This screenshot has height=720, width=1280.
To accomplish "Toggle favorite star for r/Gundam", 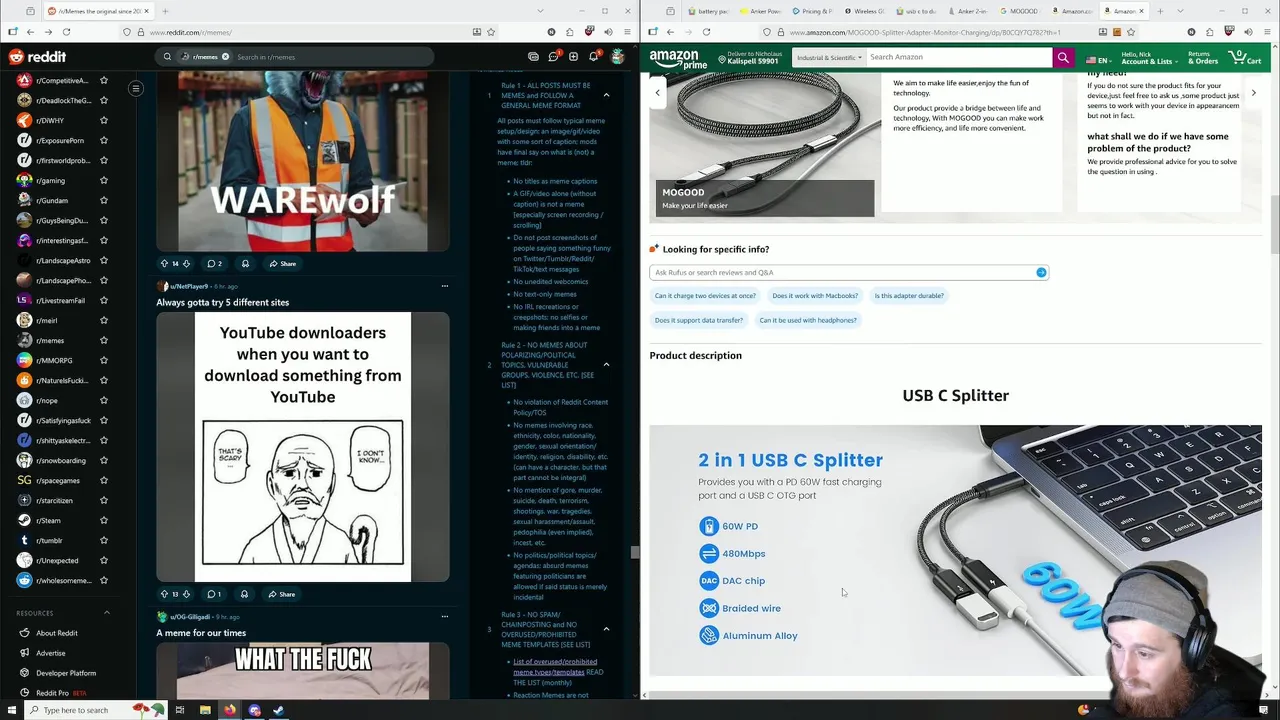I will [103, 200].
